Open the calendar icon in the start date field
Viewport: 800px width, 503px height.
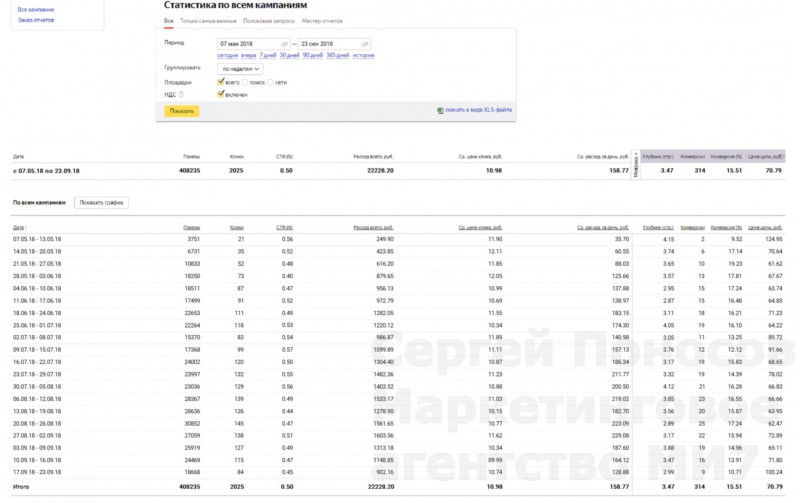(x=284, y=44)
